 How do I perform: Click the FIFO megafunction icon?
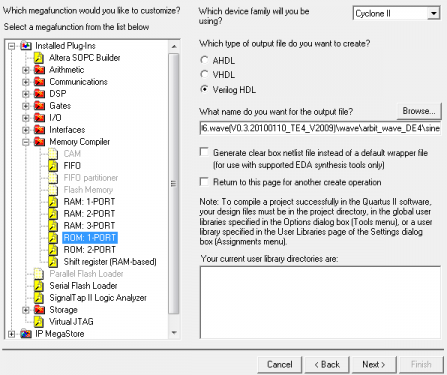pyautogui.click(x=53, y=166)
